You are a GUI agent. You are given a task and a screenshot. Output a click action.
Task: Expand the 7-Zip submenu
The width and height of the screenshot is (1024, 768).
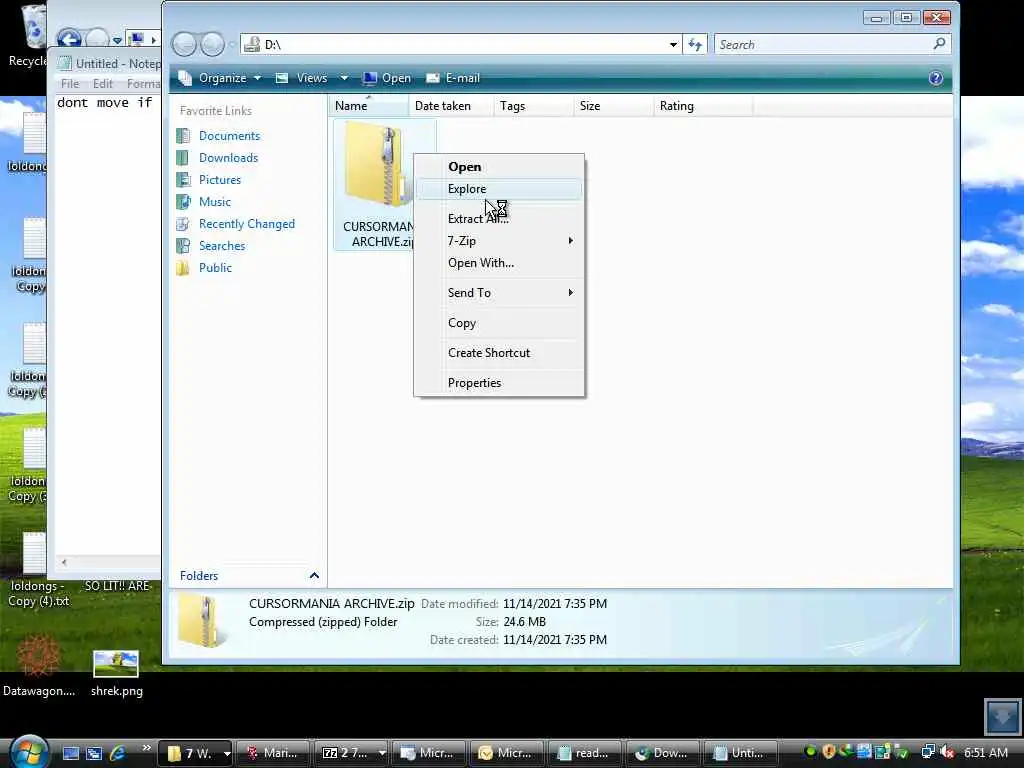click(499, 241)
